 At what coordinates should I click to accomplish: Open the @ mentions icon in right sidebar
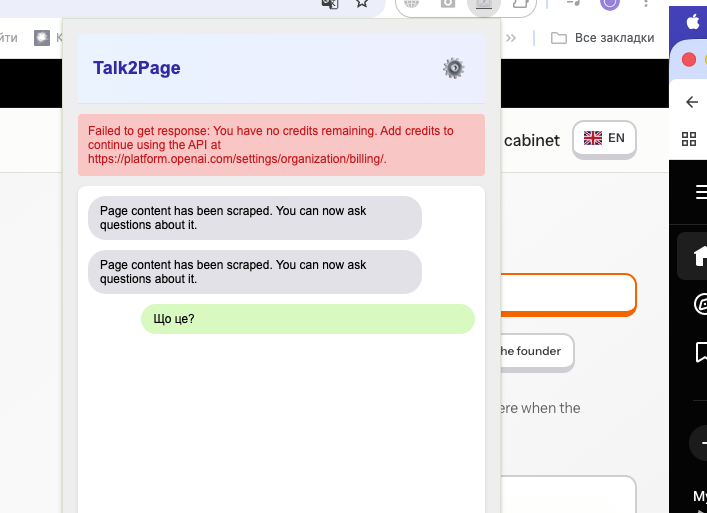(700, 304)
